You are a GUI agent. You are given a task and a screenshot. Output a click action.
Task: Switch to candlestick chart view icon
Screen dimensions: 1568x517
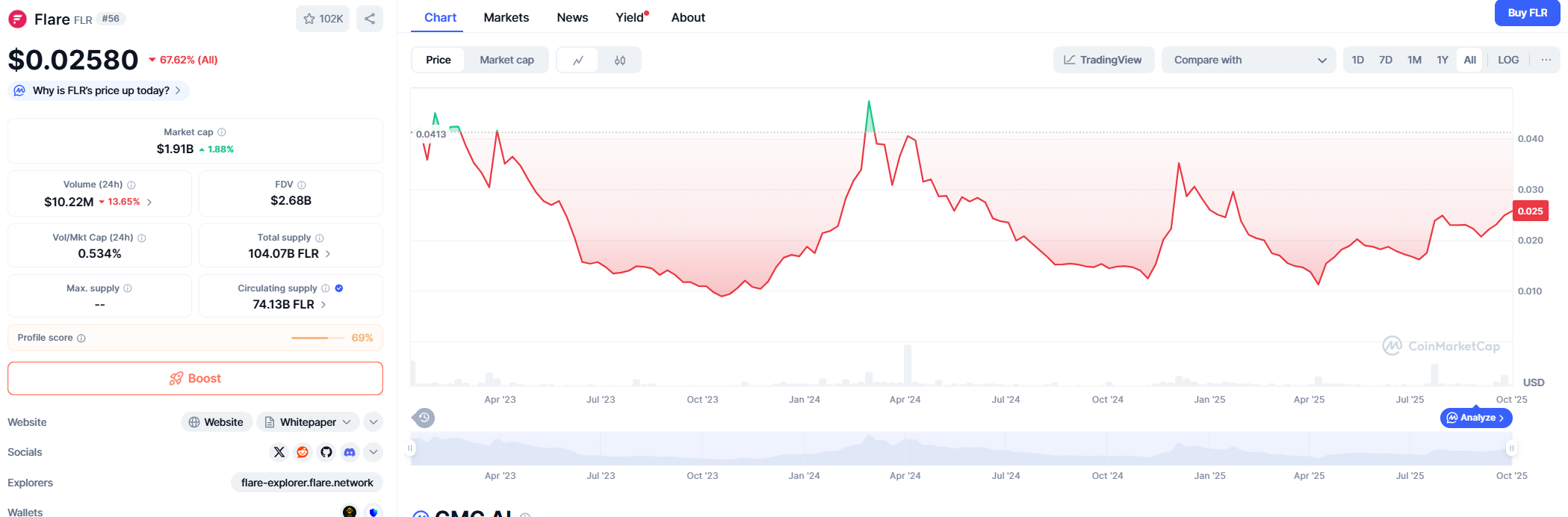coord(620,61)
